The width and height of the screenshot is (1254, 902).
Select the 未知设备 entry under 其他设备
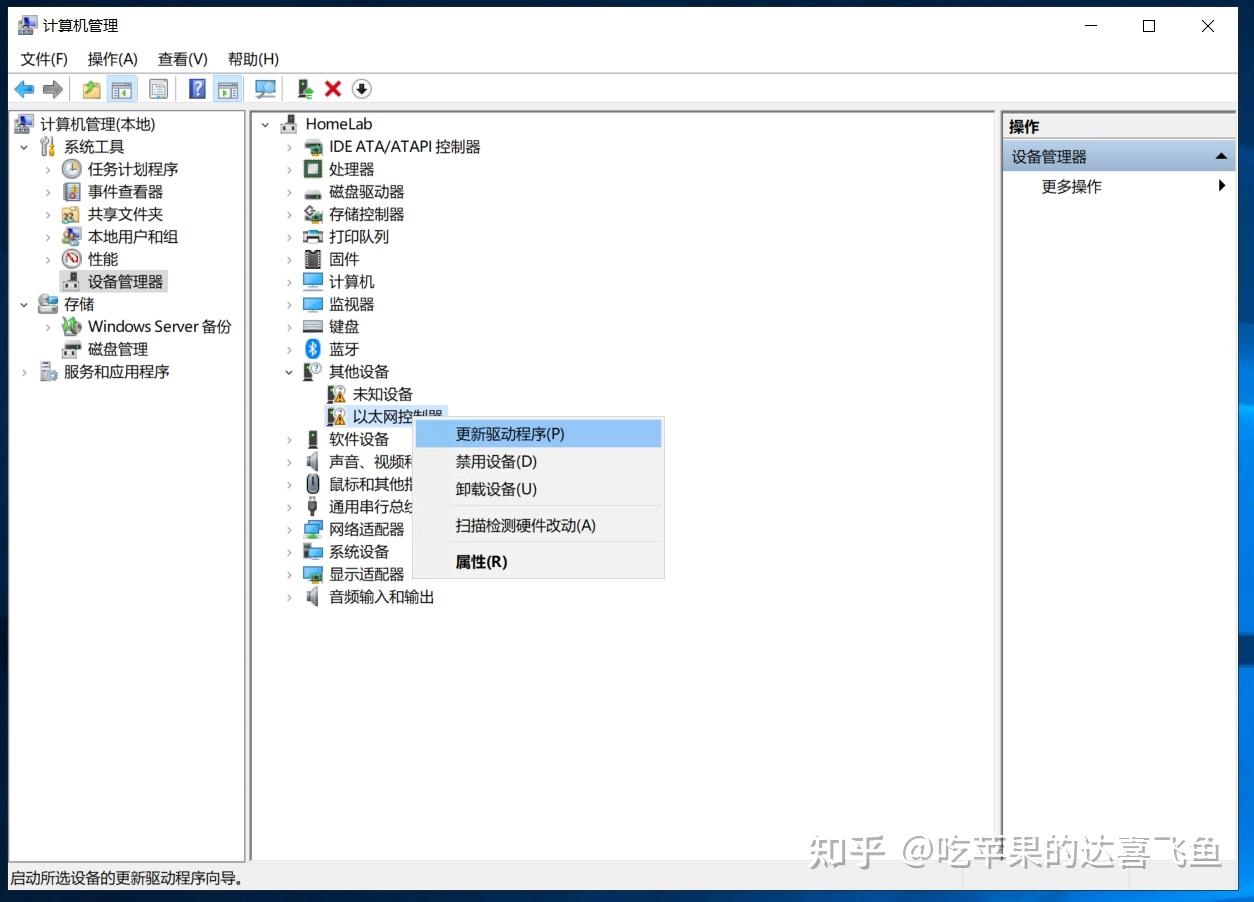(x=381, y=394)
